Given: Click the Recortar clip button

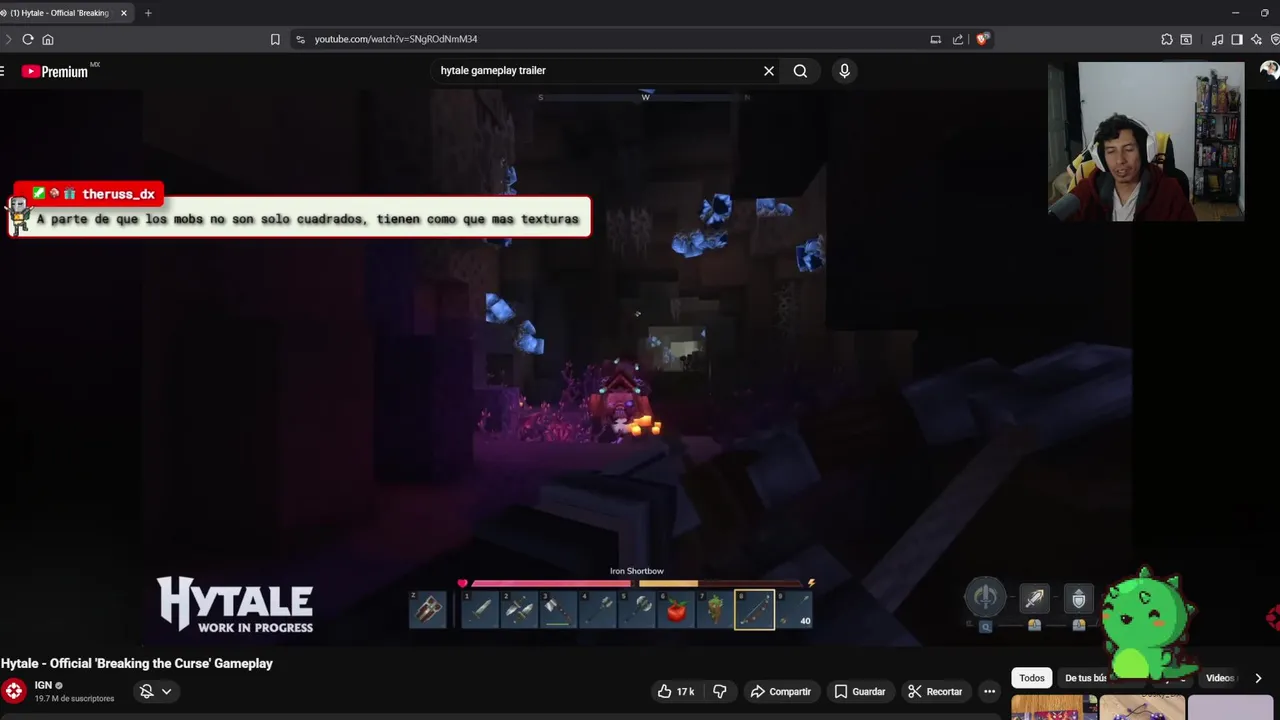Looking at the screenshot, I should (935, 691).
